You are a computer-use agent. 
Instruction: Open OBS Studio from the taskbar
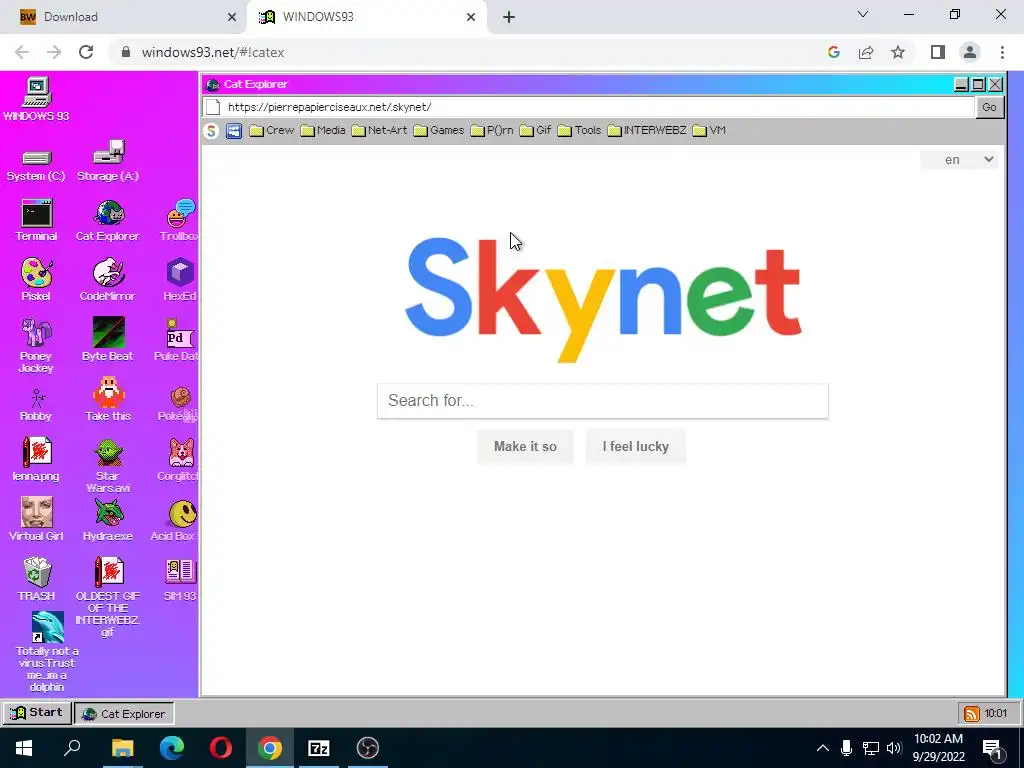(368, 748)
